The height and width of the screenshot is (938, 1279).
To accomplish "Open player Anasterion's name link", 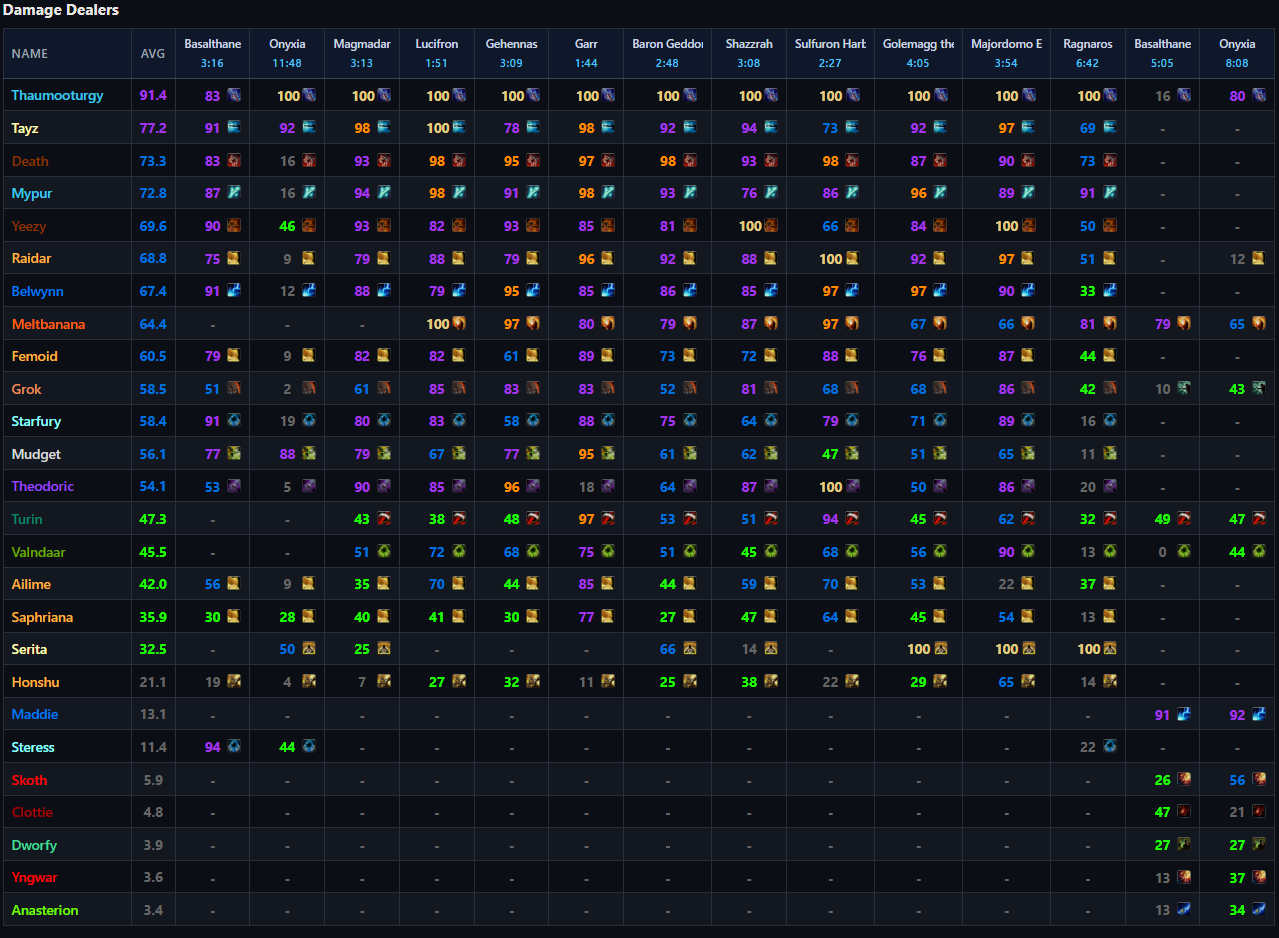I will (45, 910).
